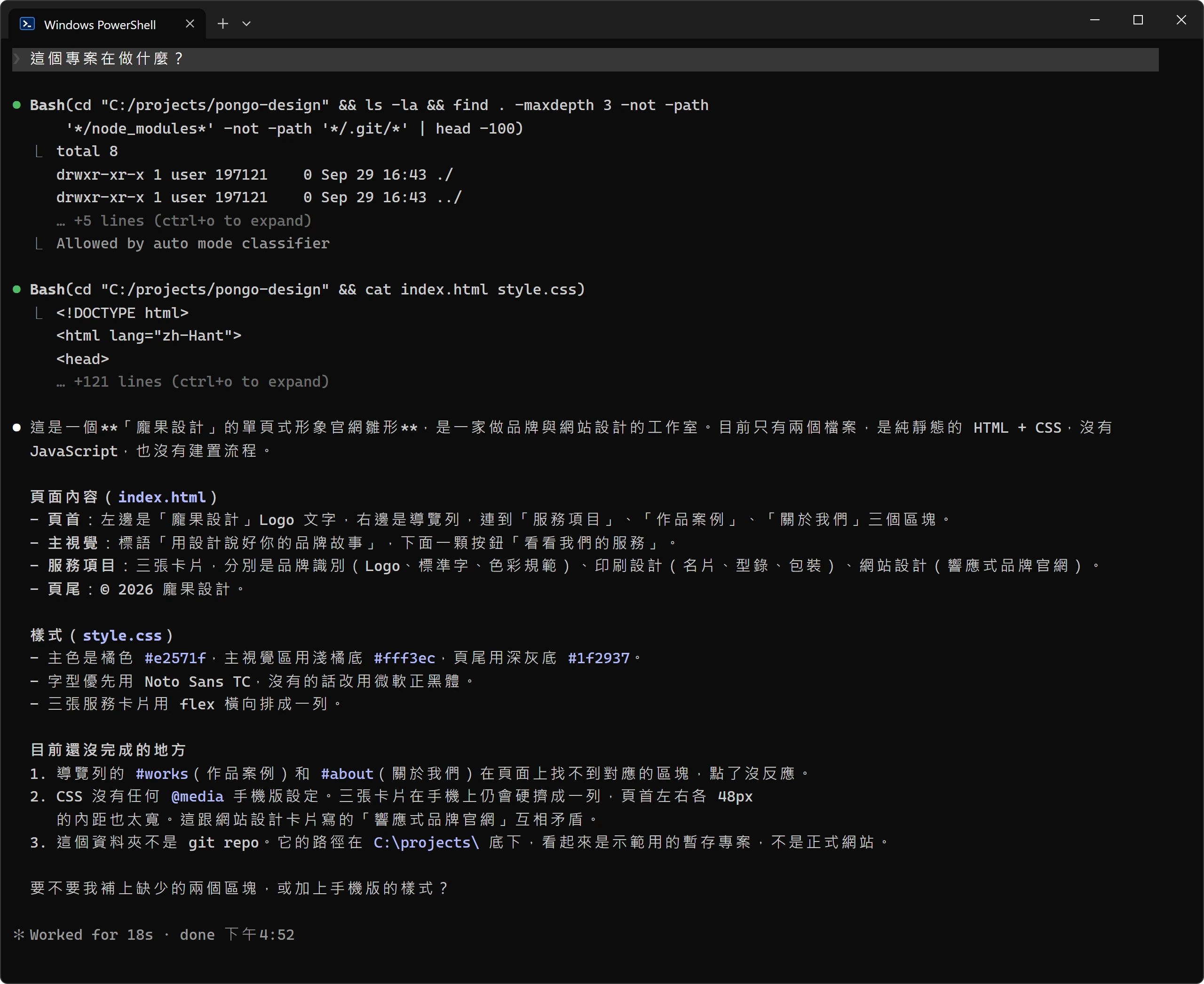Viewport: 1204px width, 984px height.
Task: Click the index.html link in 頁面內容 heading
Action: coord(162,497)
